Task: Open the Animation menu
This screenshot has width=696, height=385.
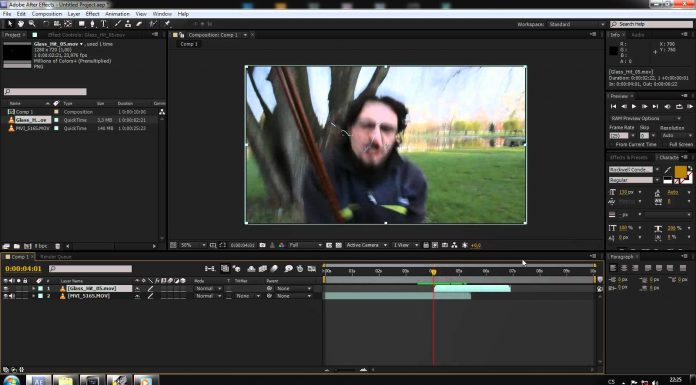Action: pos(117,14)
